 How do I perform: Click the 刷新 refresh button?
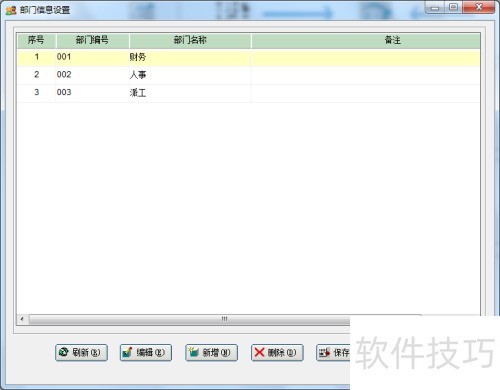tap(81, 352)
